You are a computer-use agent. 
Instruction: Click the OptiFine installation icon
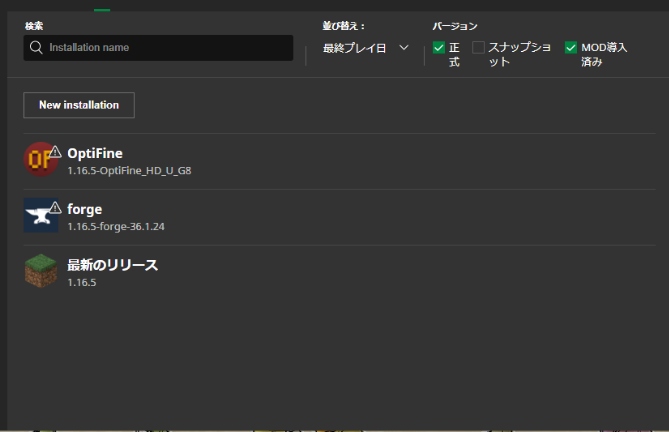41,159
